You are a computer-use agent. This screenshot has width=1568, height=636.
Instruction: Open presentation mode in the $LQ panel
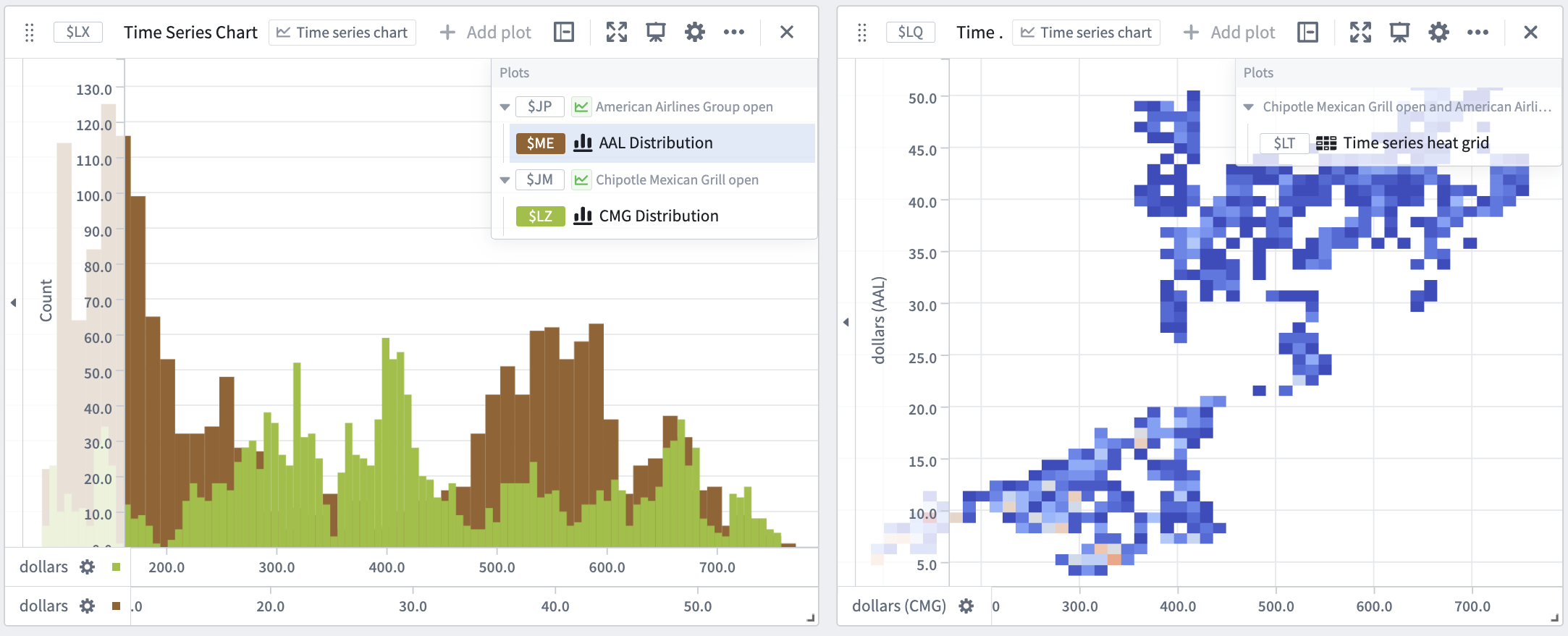[x=1400, y=32]
